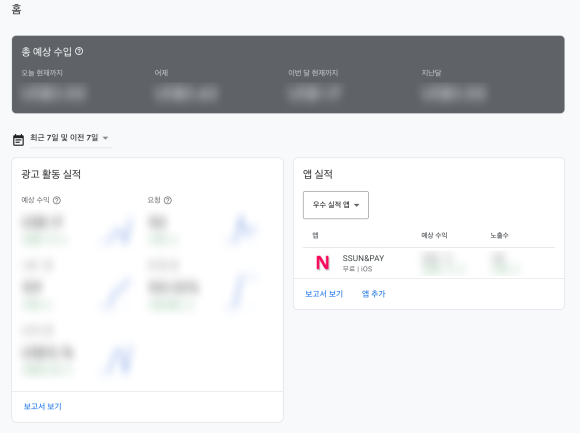Image resolution: width=580 pixels, height=433 pixels.
Task: Select the SSUN&PAY app name
Action: pyautogui.click(x=363, y=258)
